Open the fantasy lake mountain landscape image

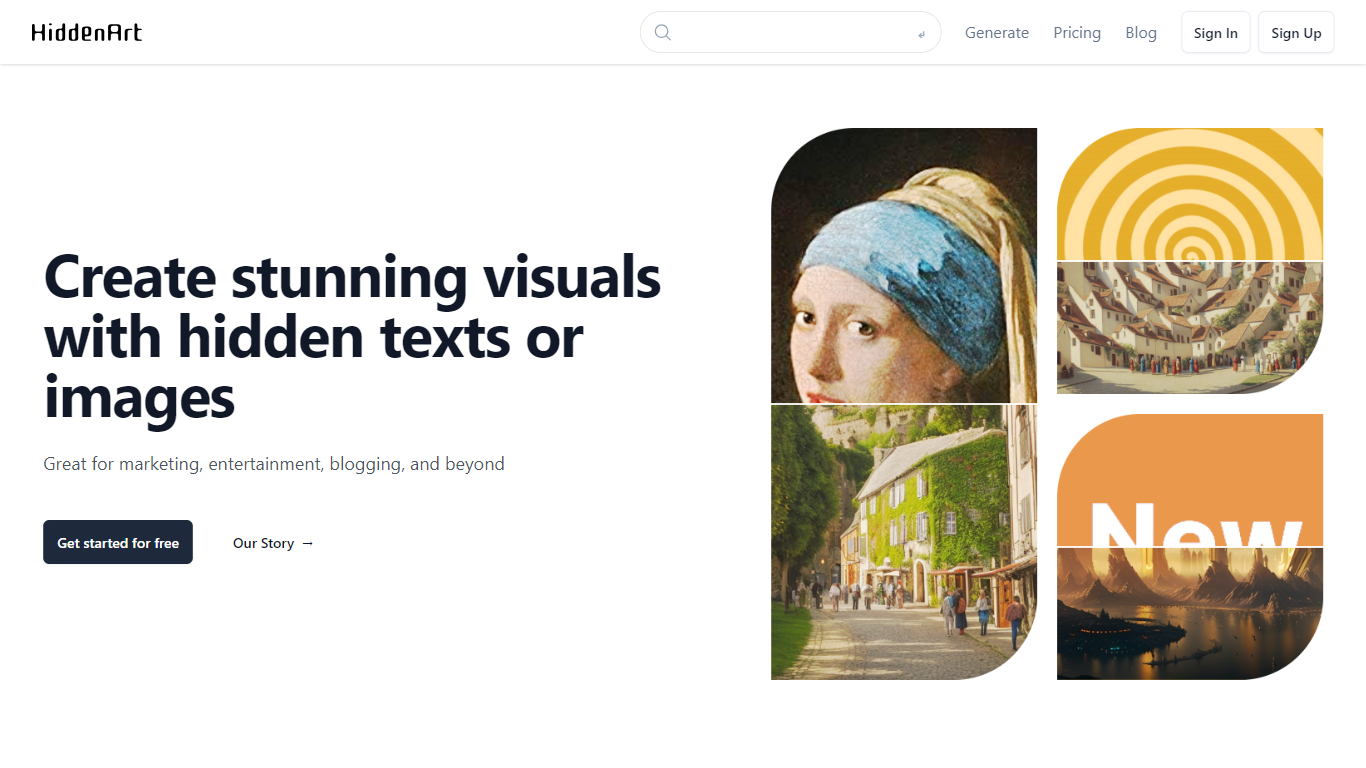1189,613
